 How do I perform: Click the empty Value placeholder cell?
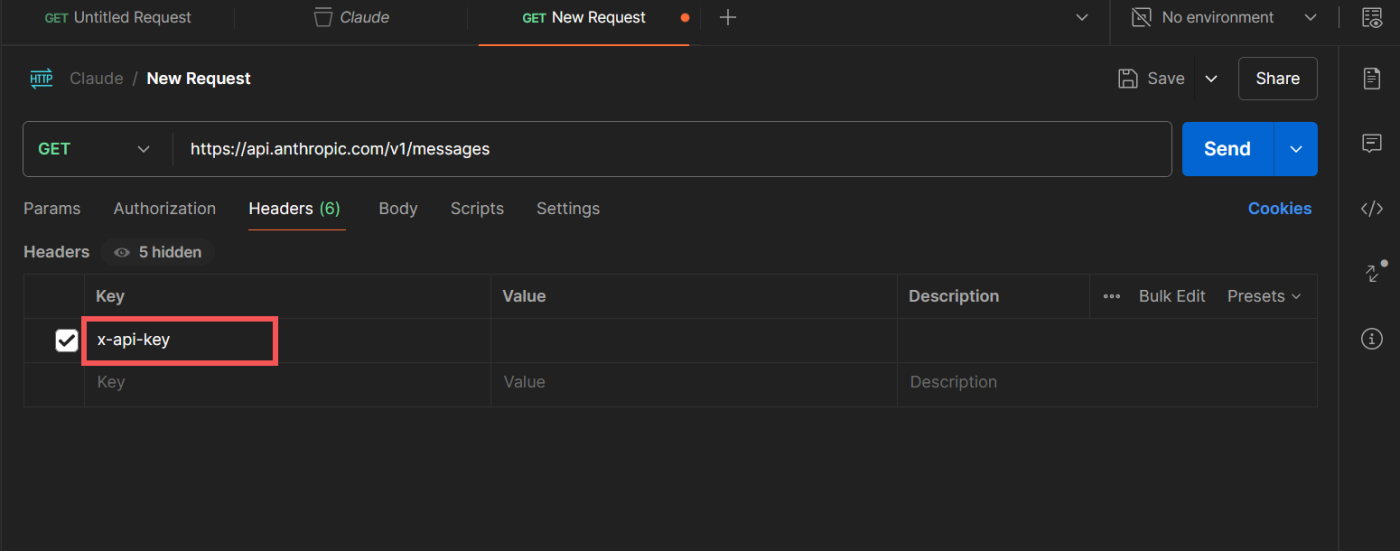coord(694,384)
